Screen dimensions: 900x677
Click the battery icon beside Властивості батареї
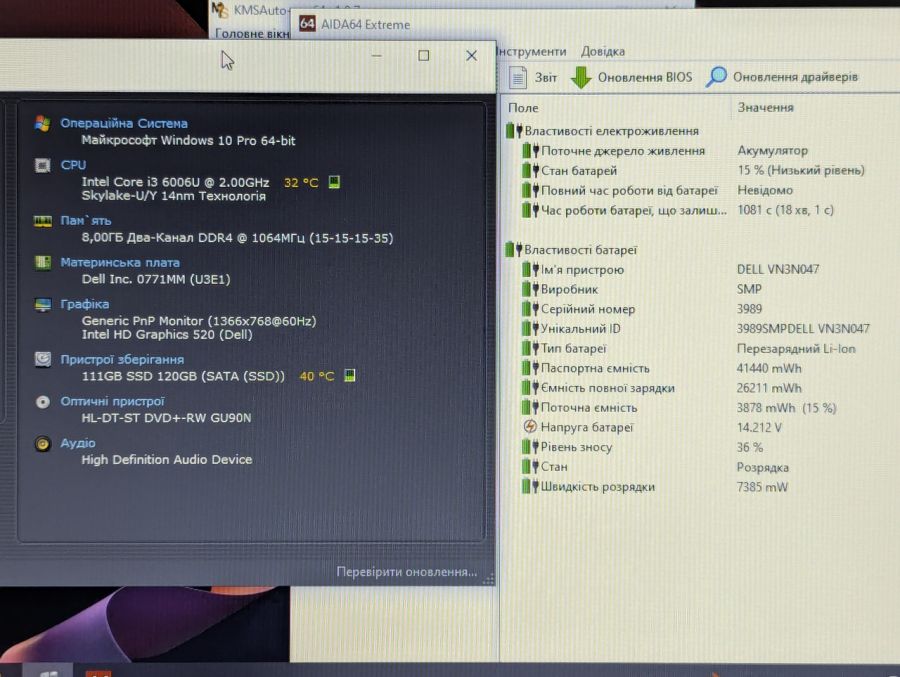[514, 250]
